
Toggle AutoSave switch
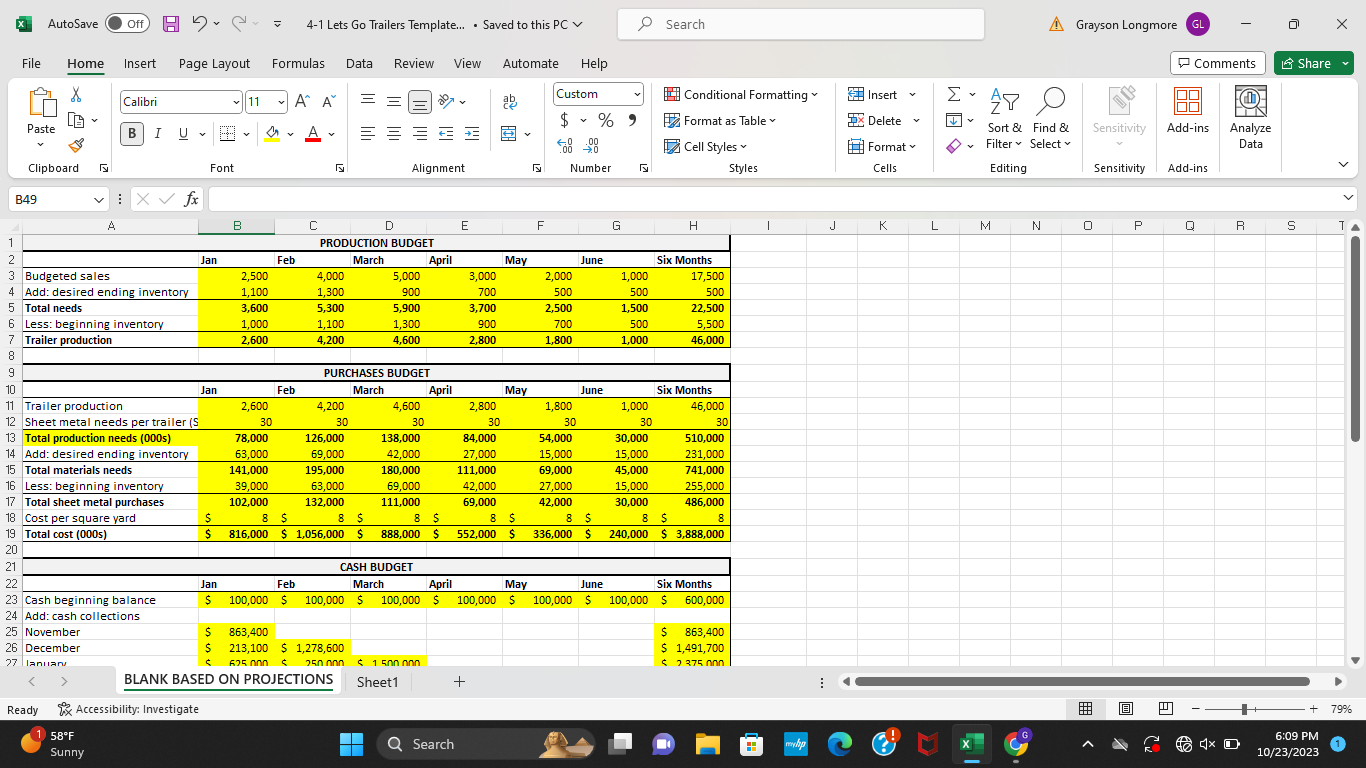click(128, 24)
